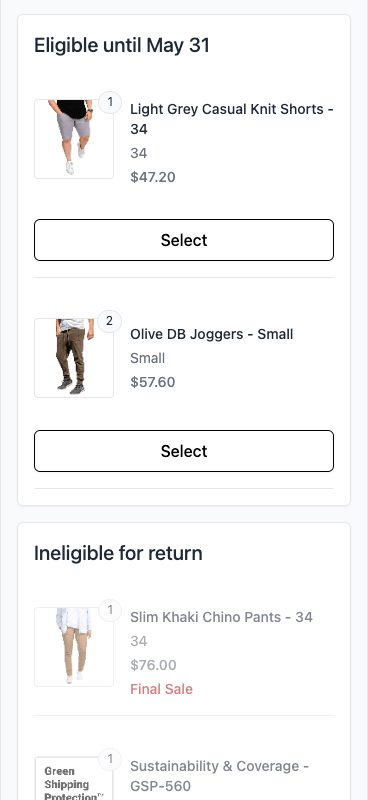368x800 pixels.
Task: Click the Light Grey Casual Knit Shorts title
Action: point(232,119)
